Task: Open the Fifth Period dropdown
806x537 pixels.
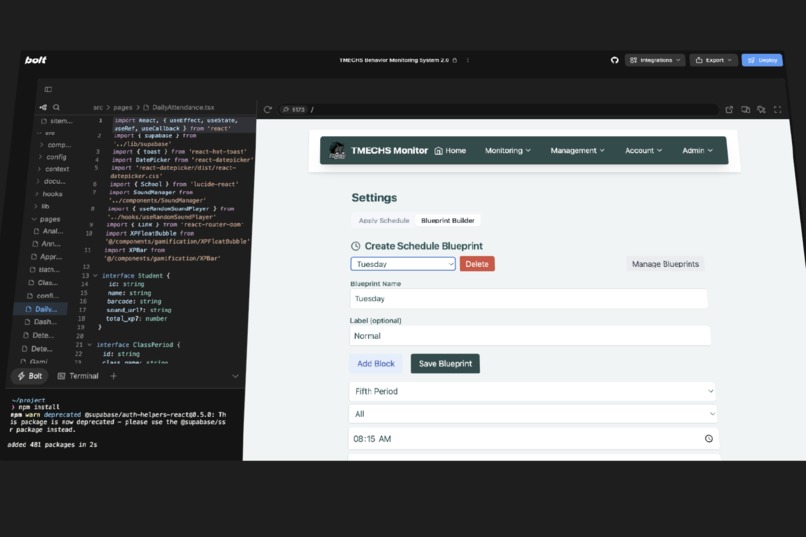Action: click(x=532, y=391)
